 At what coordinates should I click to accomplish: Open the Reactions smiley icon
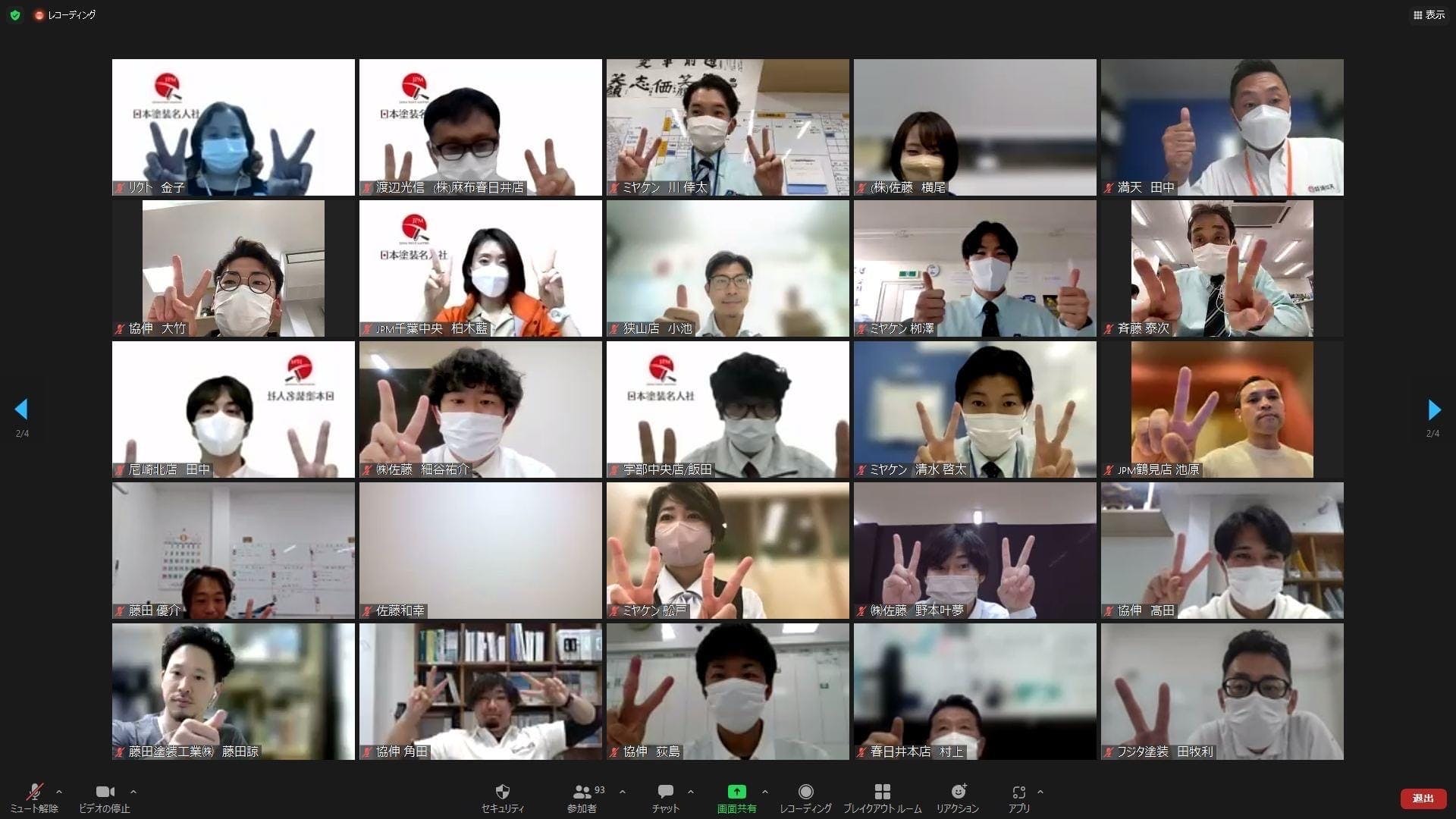[958, 792]
